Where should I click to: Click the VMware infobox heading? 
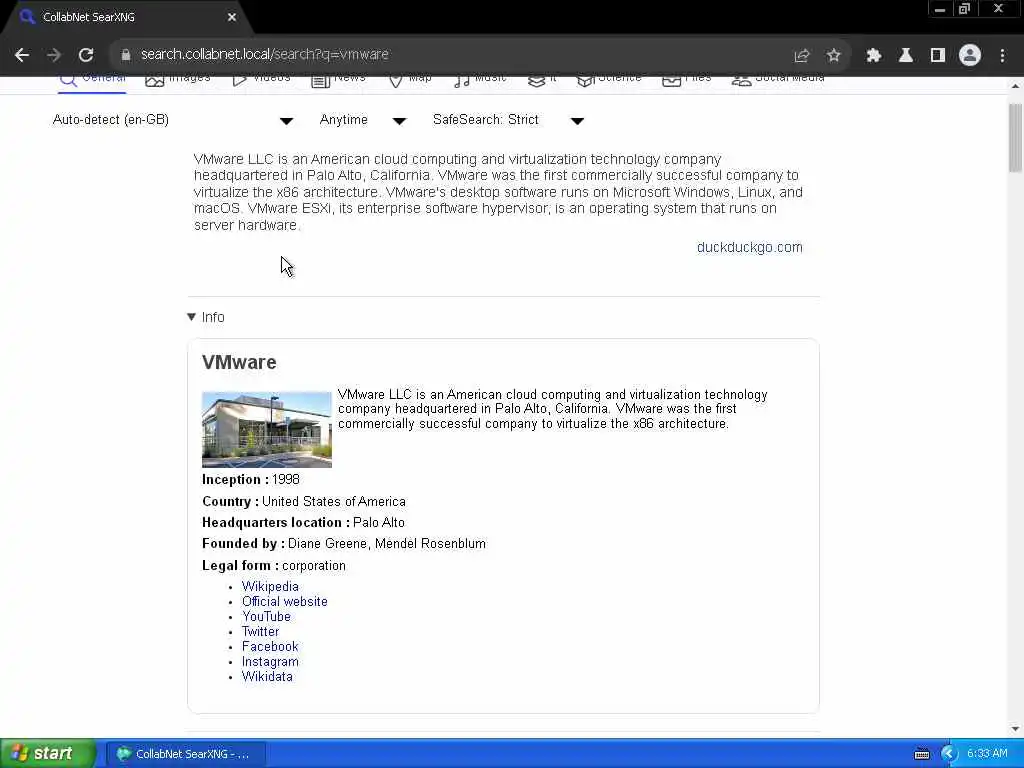coord(239,362)
